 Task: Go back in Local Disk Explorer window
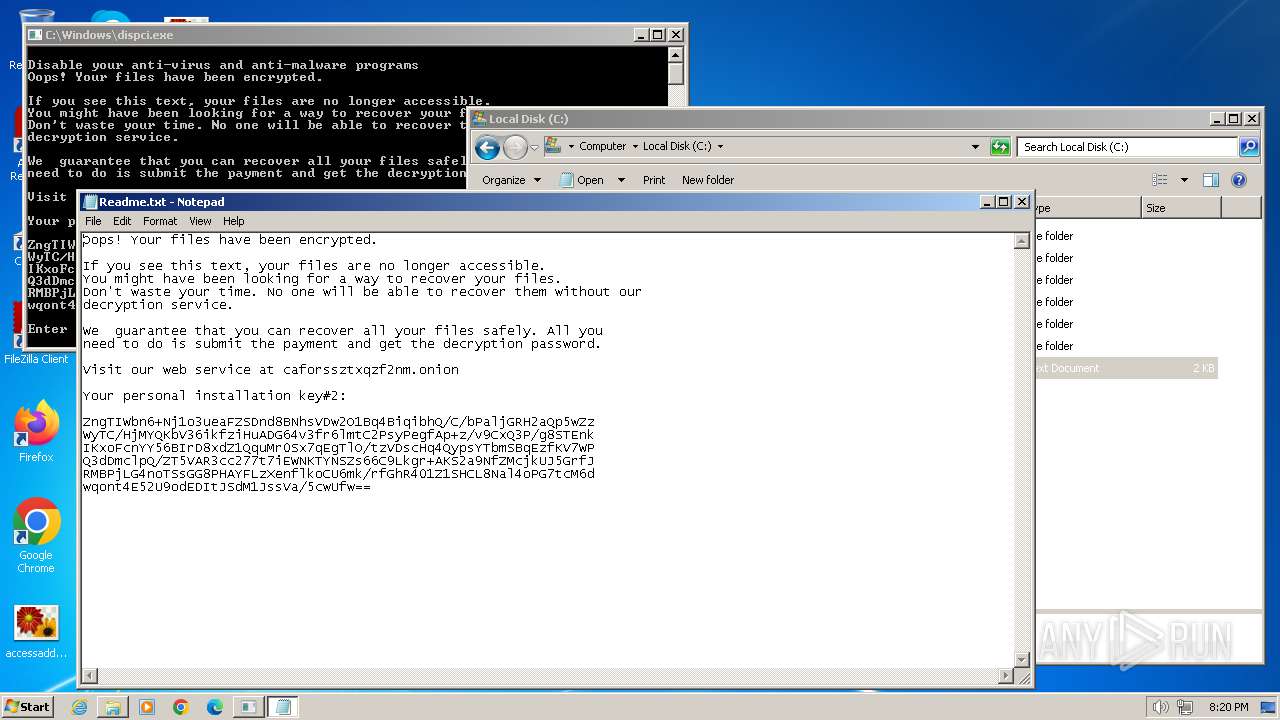click(487, 148)
